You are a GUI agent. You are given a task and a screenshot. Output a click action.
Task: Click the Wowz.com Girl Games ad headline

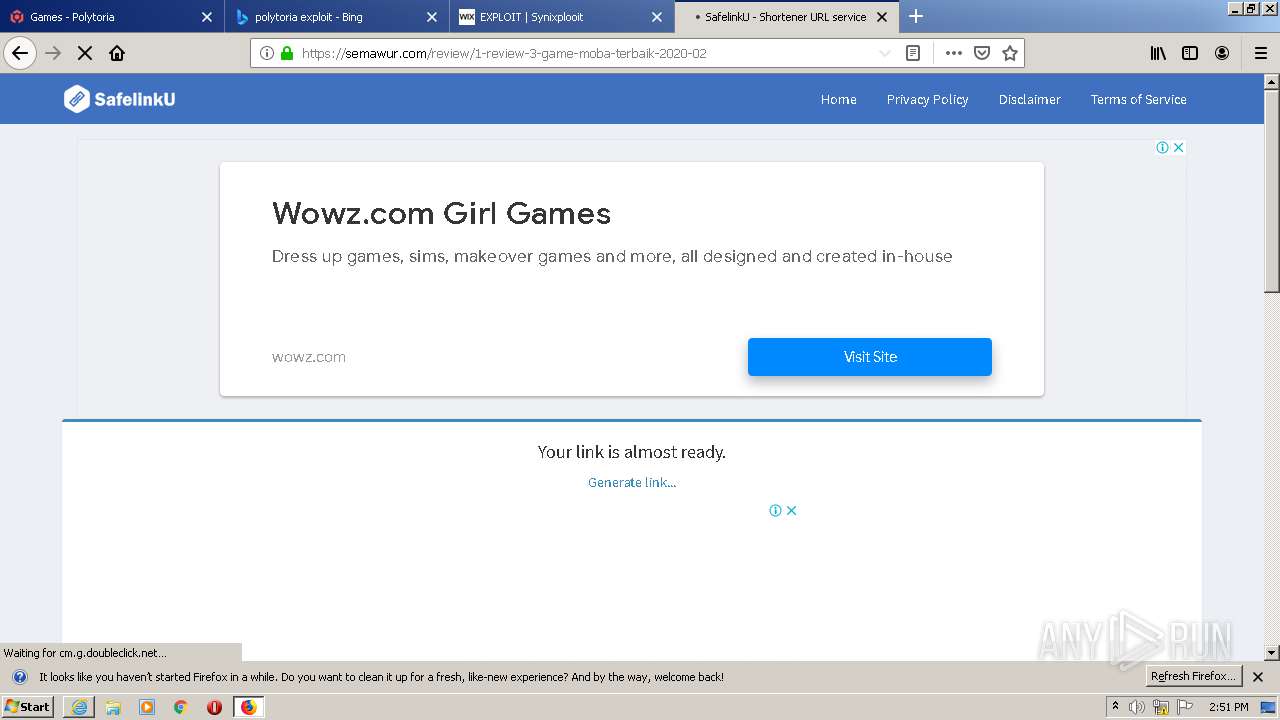coord(441,213)
